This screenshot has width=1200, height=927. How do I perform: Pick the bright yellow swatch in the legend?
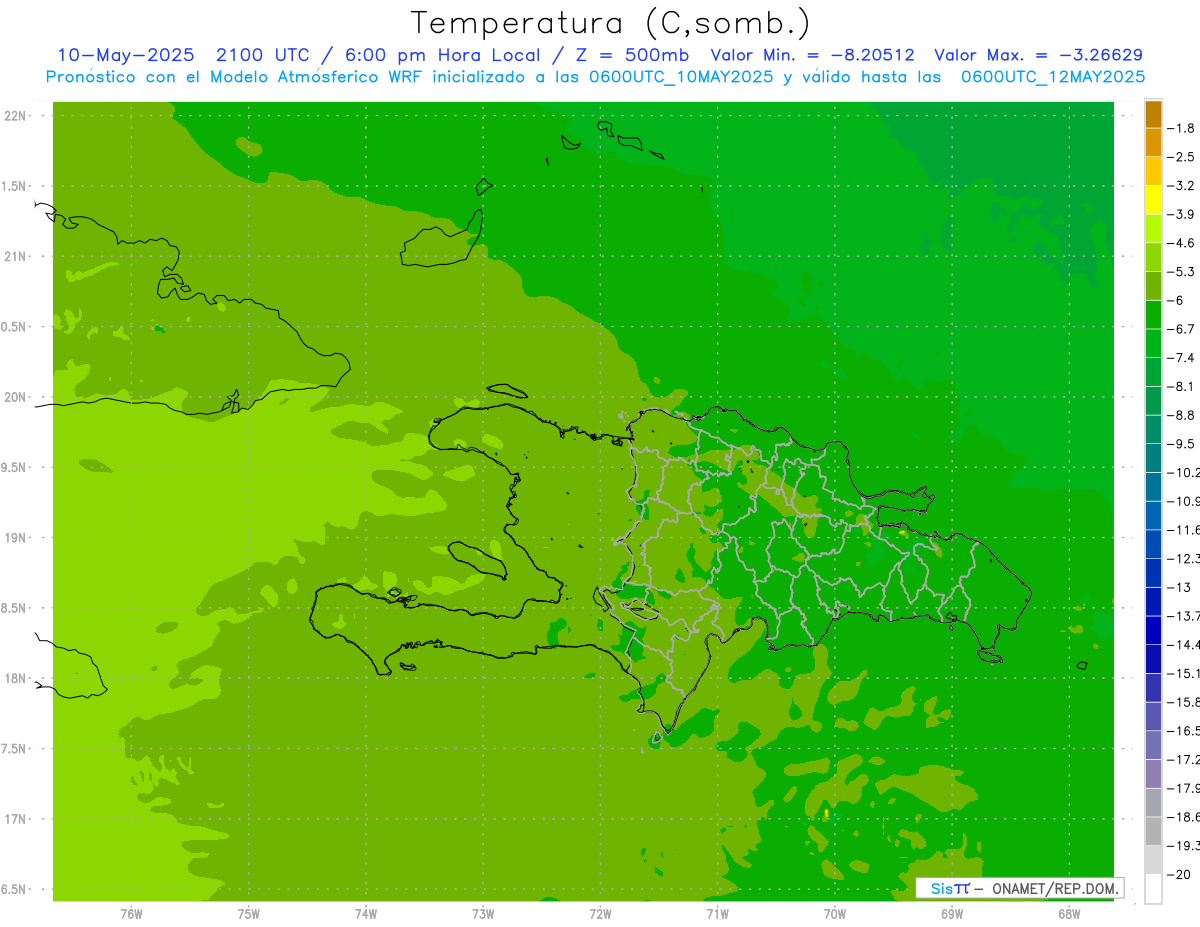click(1153, 200)
